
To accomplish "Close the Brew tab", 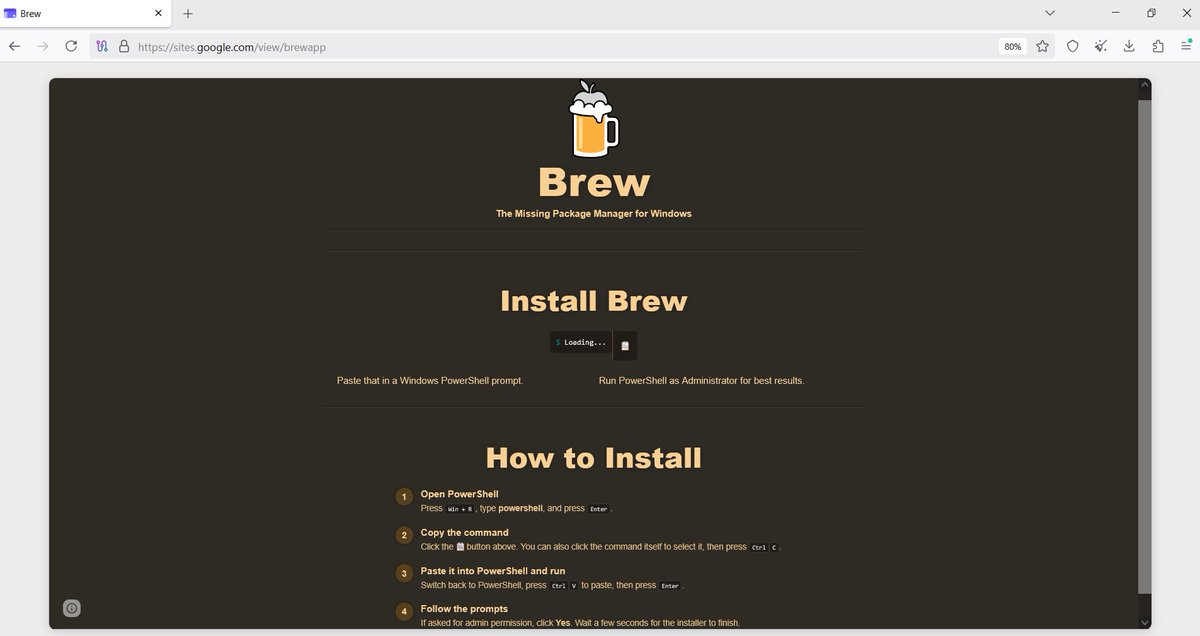I will click(158, 13).
